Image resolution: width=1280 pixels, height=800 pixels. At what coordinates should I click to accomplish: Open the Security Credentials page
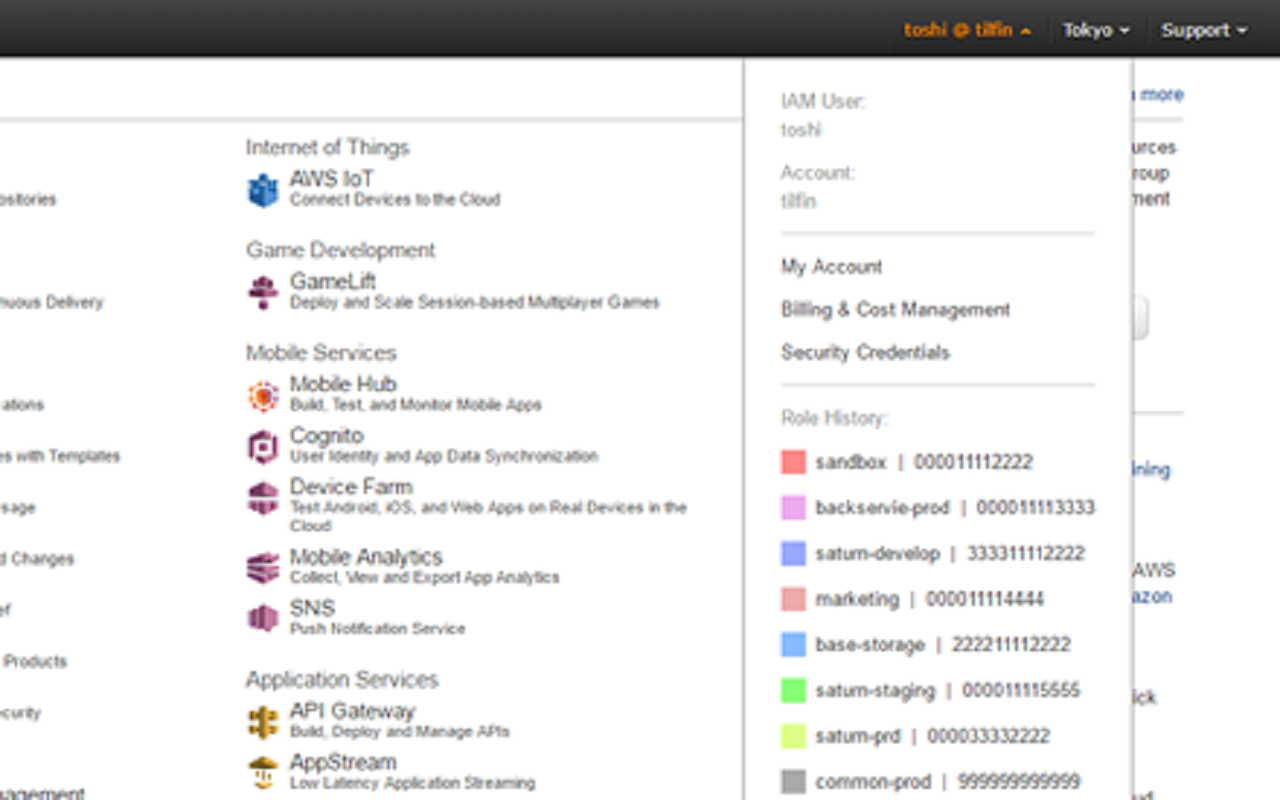tap(865, 352)
